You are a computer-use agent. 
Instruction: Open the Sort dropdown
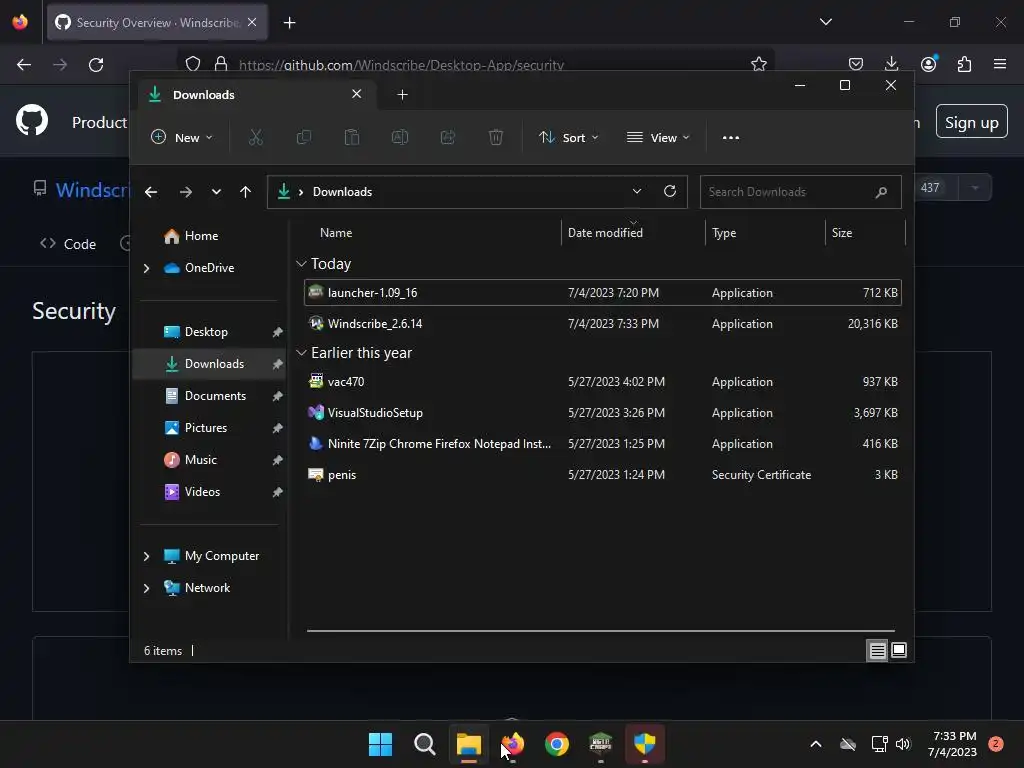coord(569,137)
